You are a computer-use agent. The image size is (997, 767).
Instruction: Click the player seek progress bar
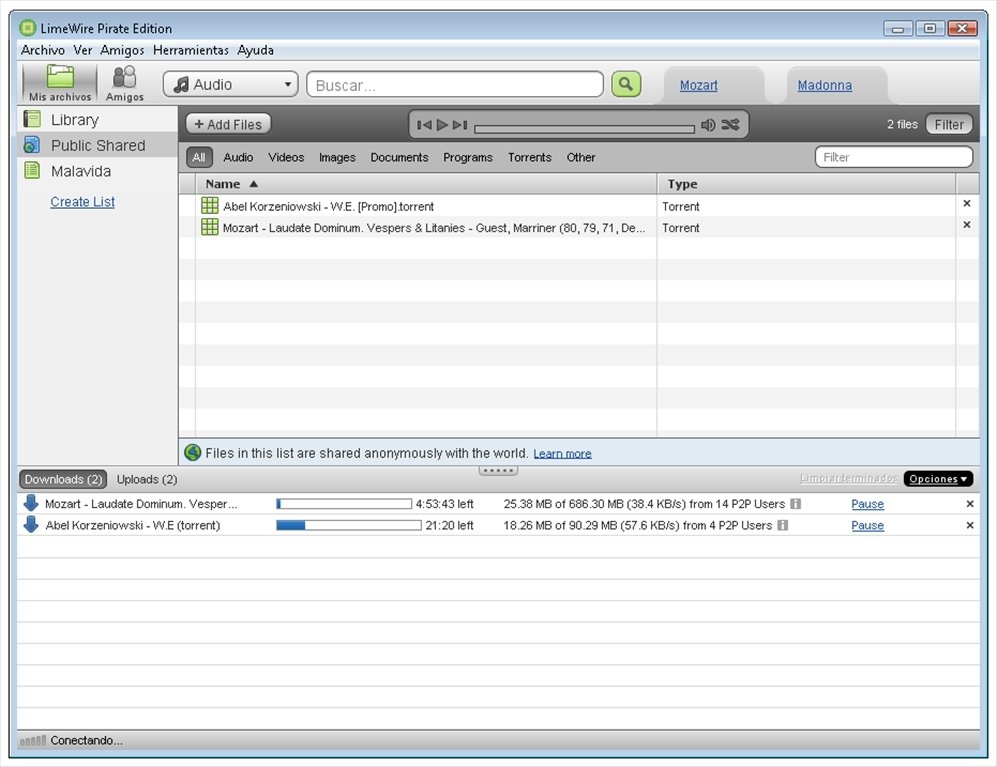coord(584,128)
